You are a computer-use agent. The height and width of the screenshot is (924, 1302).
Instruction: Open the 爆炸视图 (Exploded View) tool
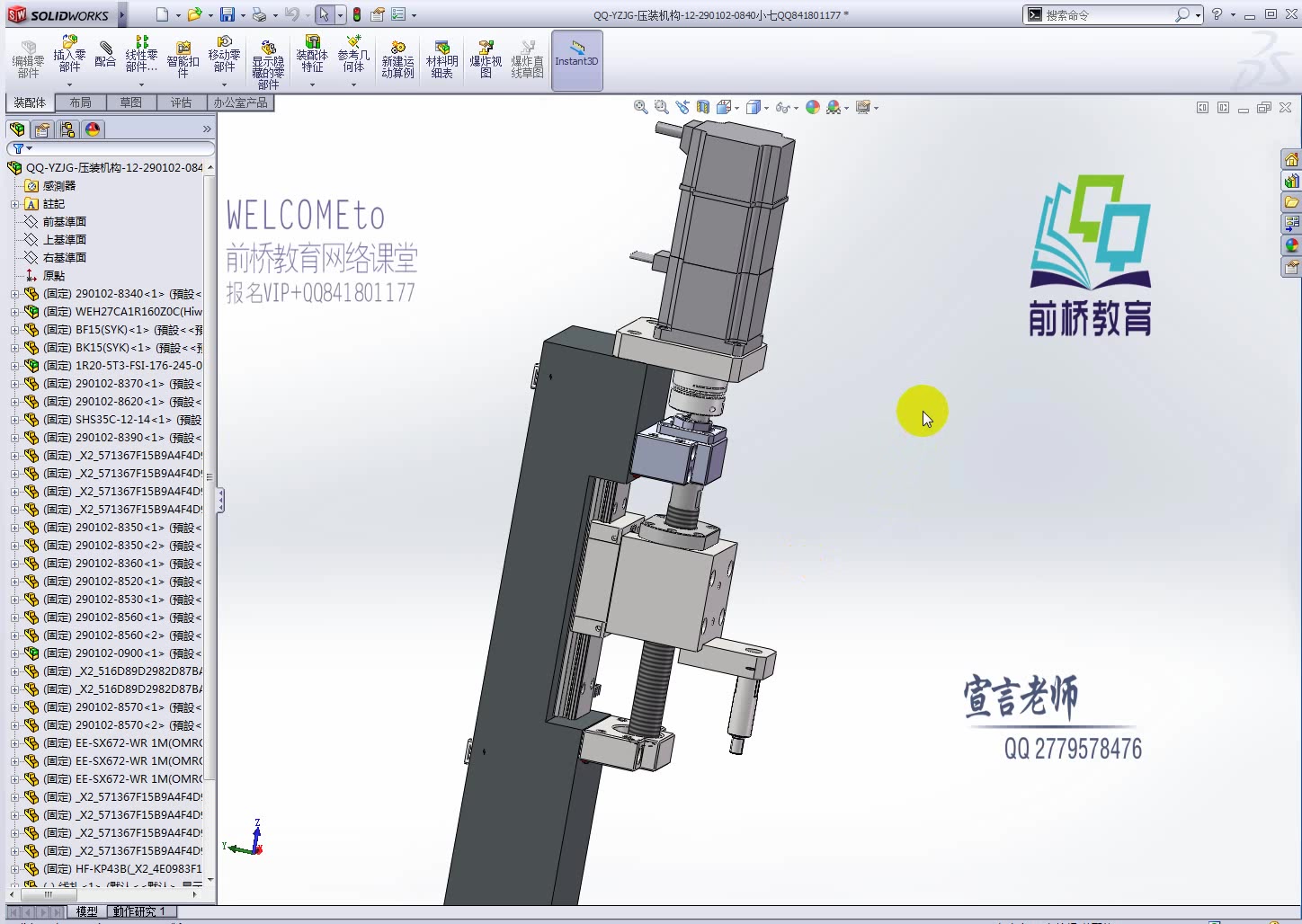pos(485,54)
